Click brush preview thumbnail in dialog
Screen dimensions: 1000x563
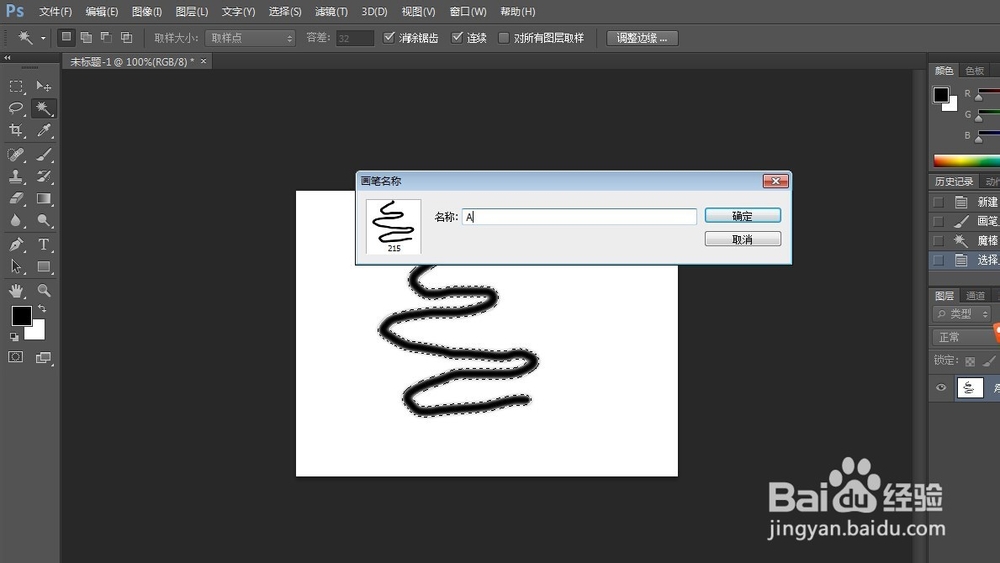click(393, 226)
